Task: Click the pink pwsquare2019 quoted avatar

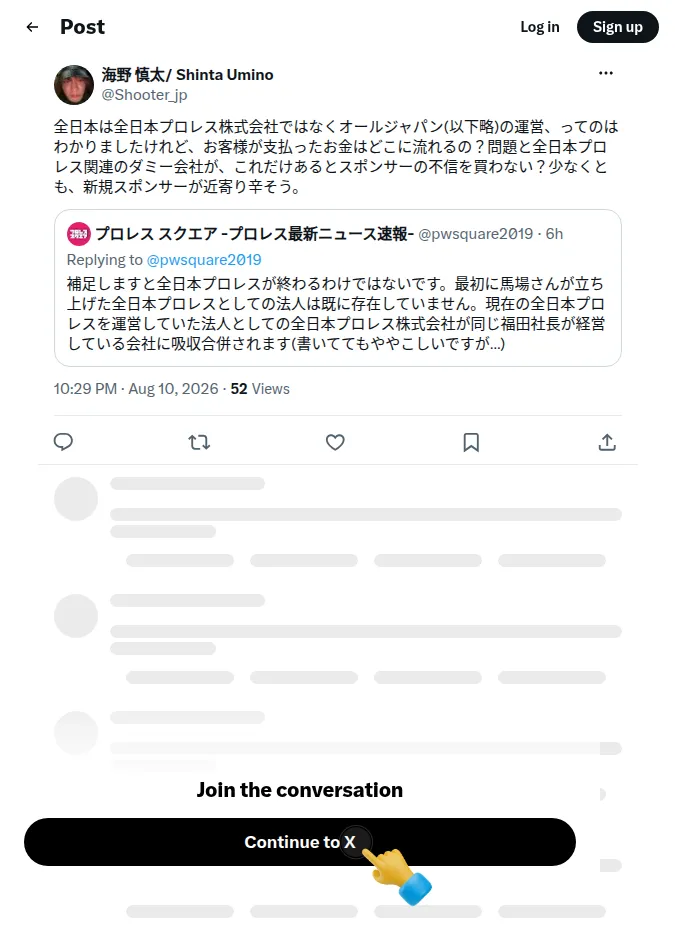Action: [79, 234]
